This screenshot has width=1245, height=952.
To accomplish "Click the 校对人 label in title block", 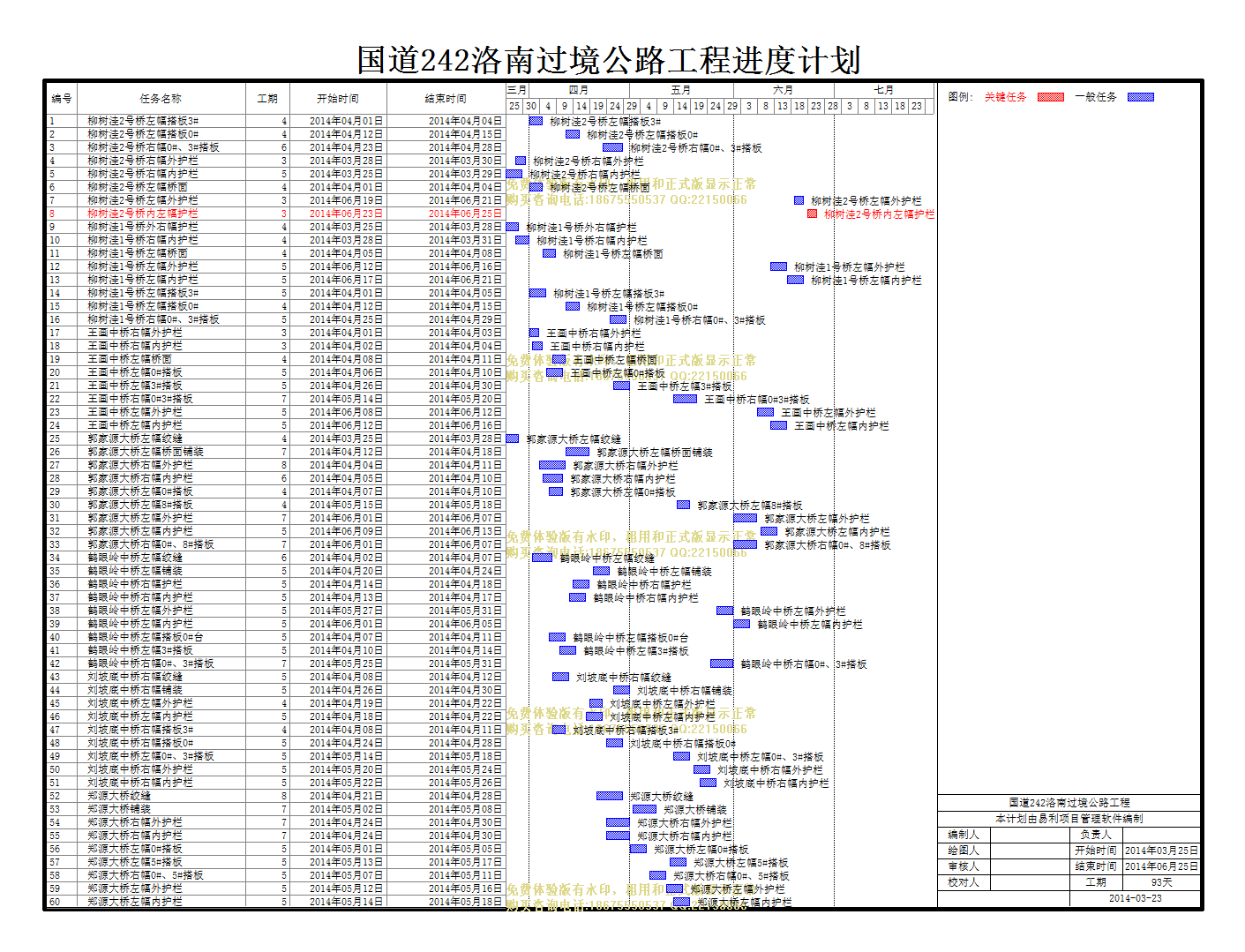I will tap(964, 882).
